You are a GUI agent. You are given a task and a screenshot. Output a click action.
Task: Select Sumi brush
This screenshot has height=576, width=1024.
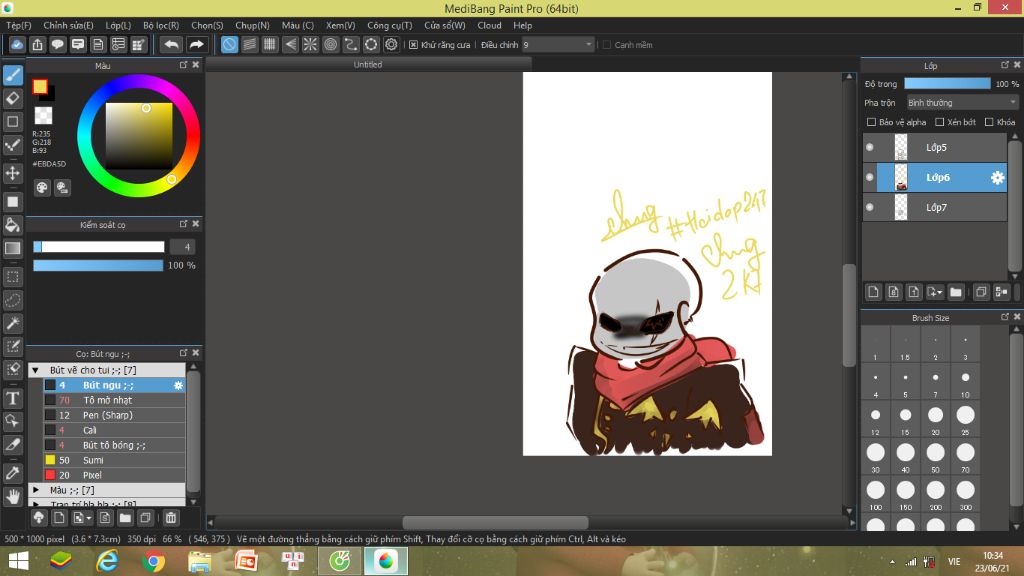tap(114, 460)
